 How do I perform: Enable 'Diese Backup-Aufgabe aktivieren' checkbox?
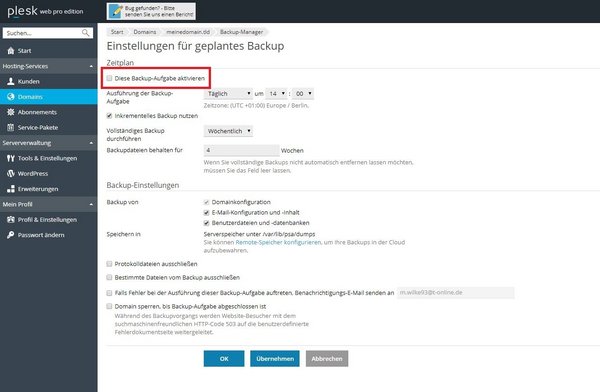click(109, 78)
